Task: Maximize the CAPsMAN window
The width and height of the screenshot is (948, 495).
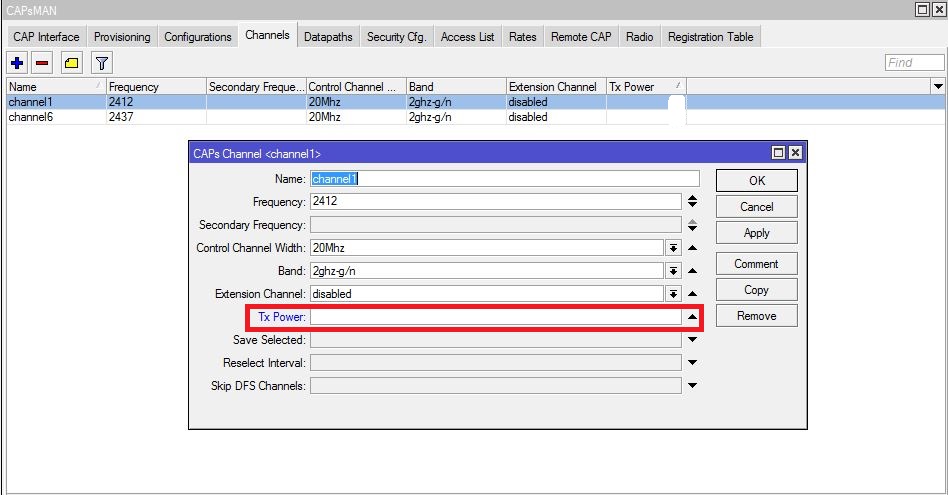Action: (922, 9)
